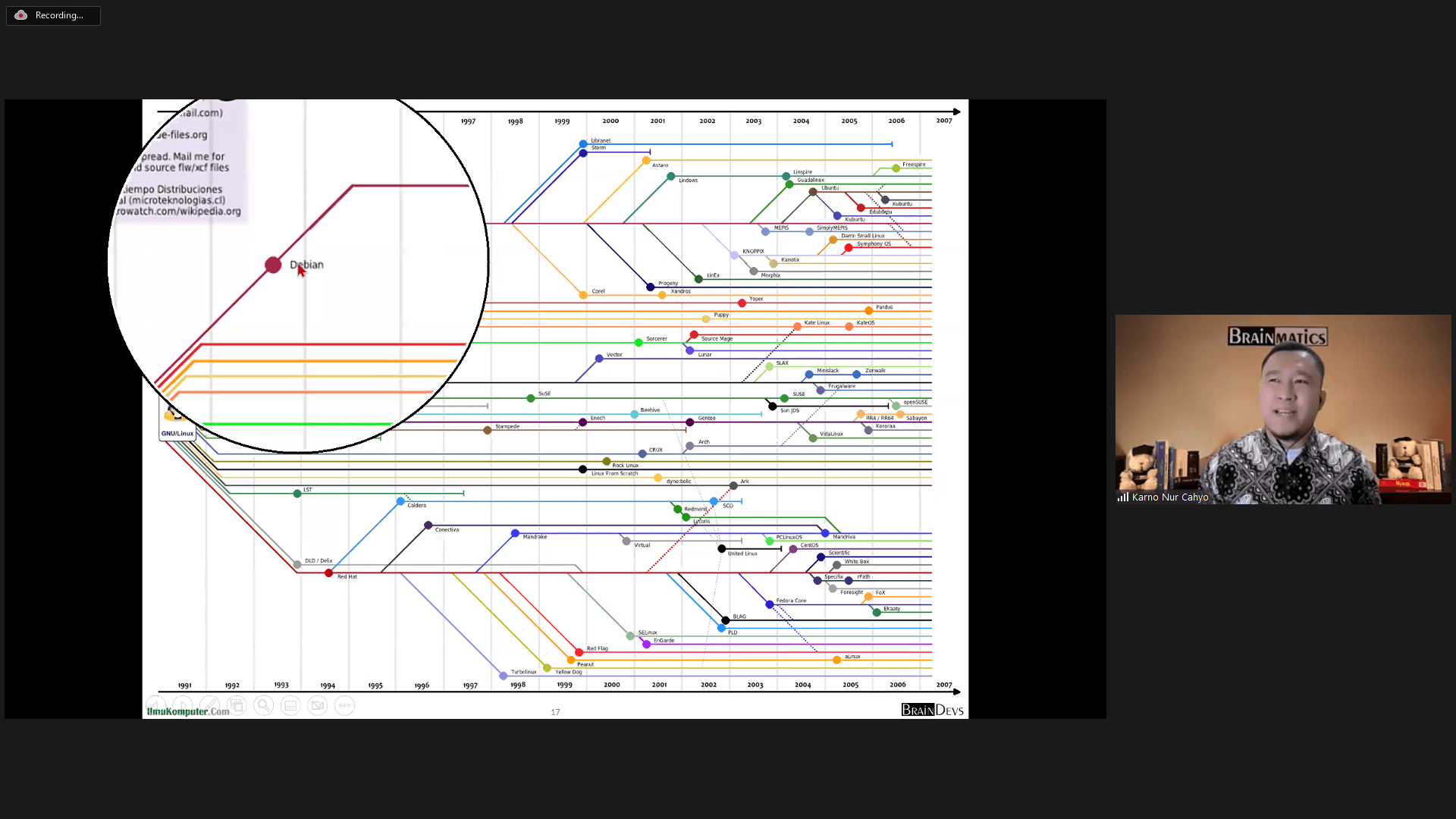Open the see all slides view

[x=237, y=705]
